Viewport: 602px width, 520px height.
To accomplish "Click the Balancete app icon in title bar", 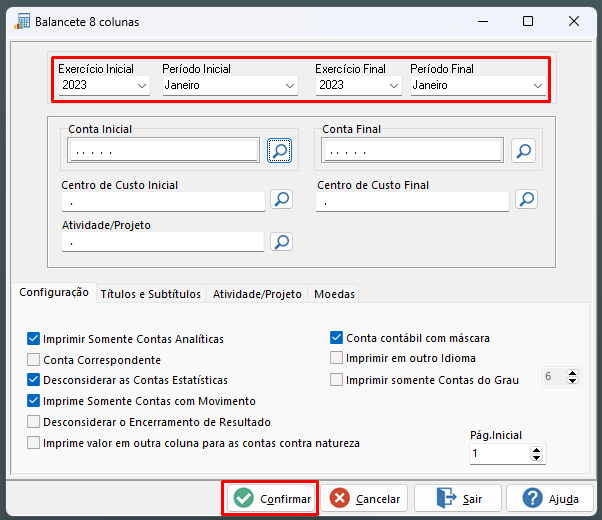I will tap(22, 21).
